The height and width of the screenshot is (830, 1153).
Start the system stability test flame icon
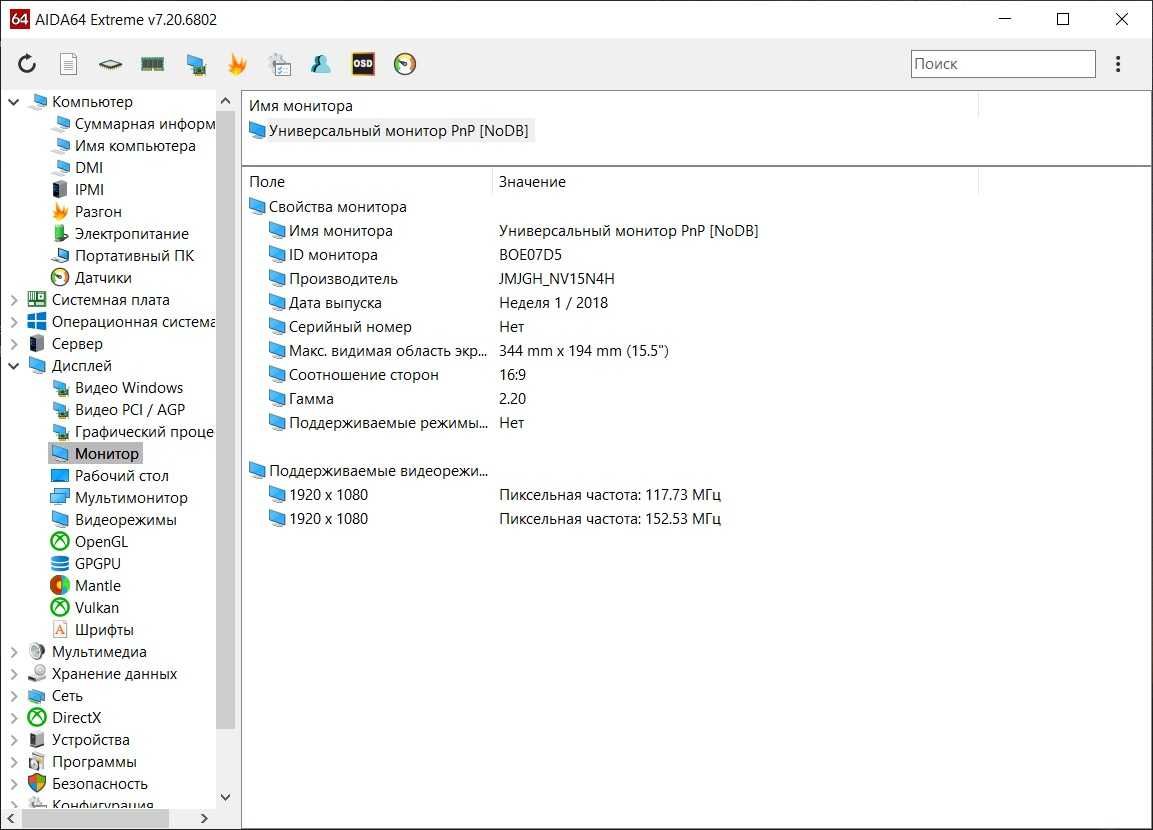(x=237, y=64)
